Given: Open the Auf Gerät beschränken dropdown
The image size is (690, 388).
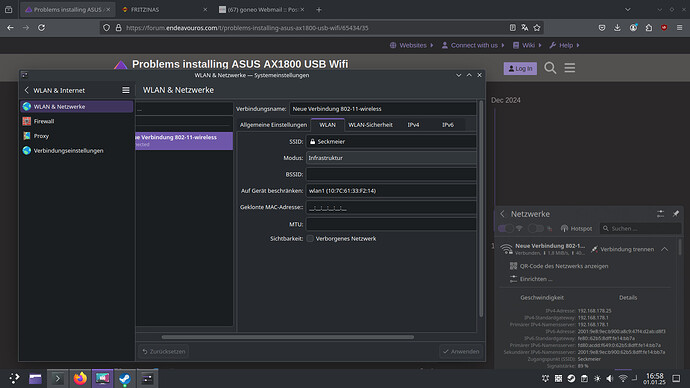Looking at the screenshot, I should point(391,191).
